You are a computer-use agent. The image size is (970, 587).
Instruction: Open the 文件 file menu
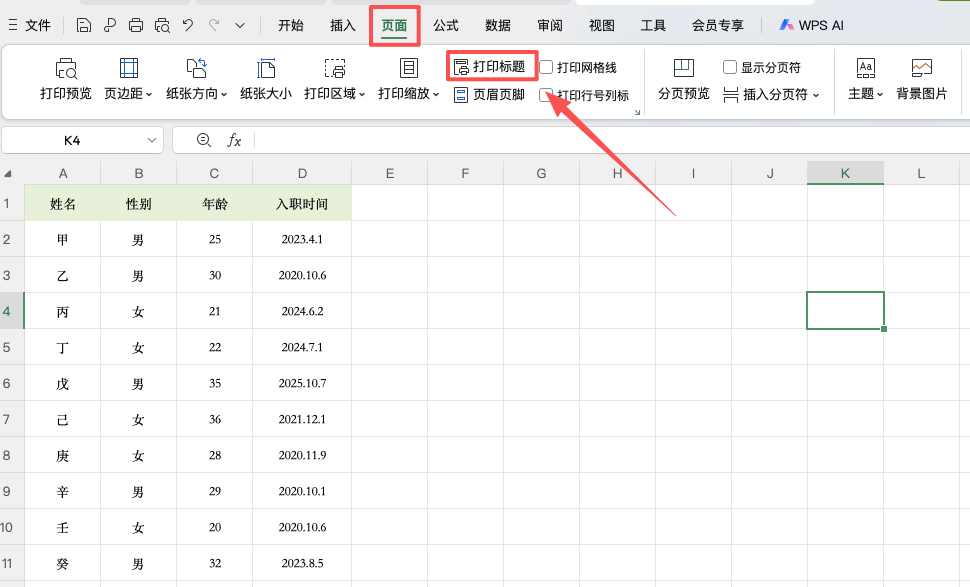click(x=30, y=24)
